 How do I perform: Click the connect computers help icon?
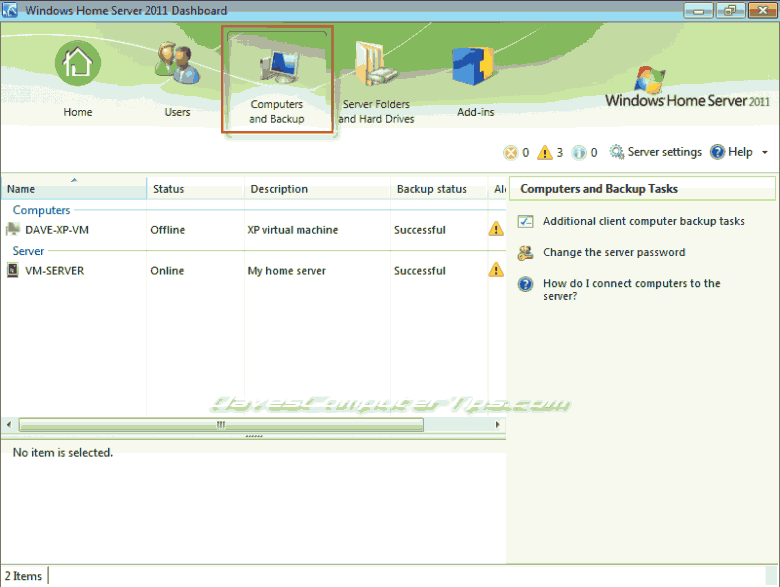pos(525,284)
